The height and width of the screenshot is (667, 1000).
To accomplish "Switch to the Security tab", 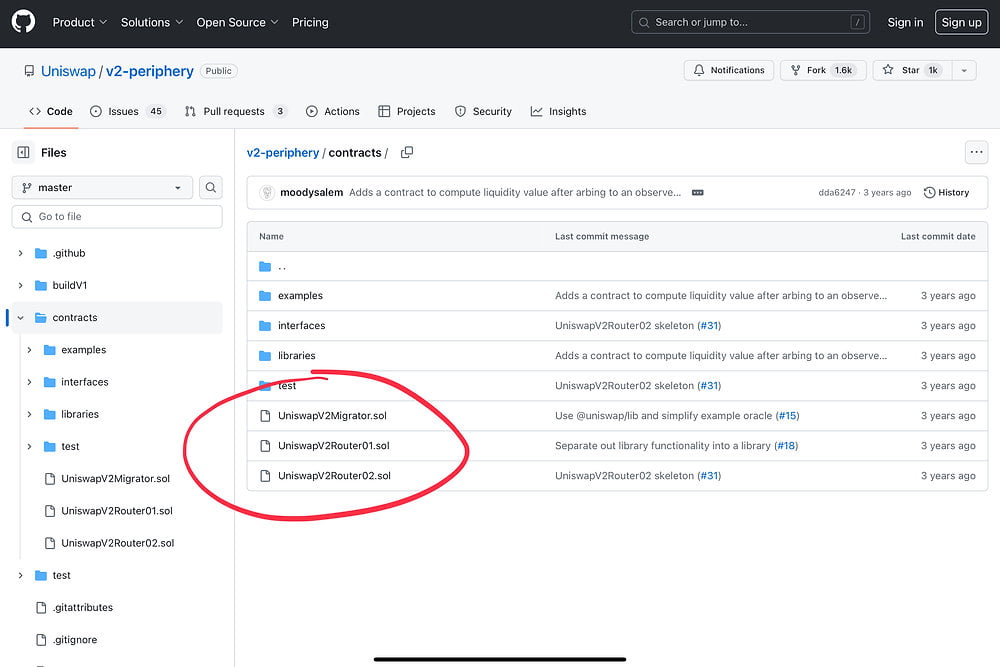I will (483, 112).
